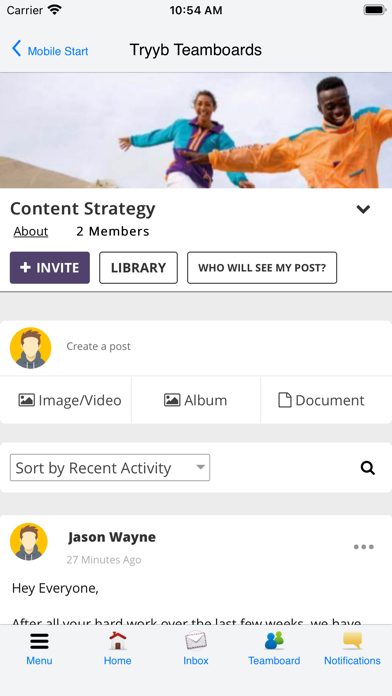Switch to the Home tab
This screenshot has height=696, width=392.
tap(118, 649)
